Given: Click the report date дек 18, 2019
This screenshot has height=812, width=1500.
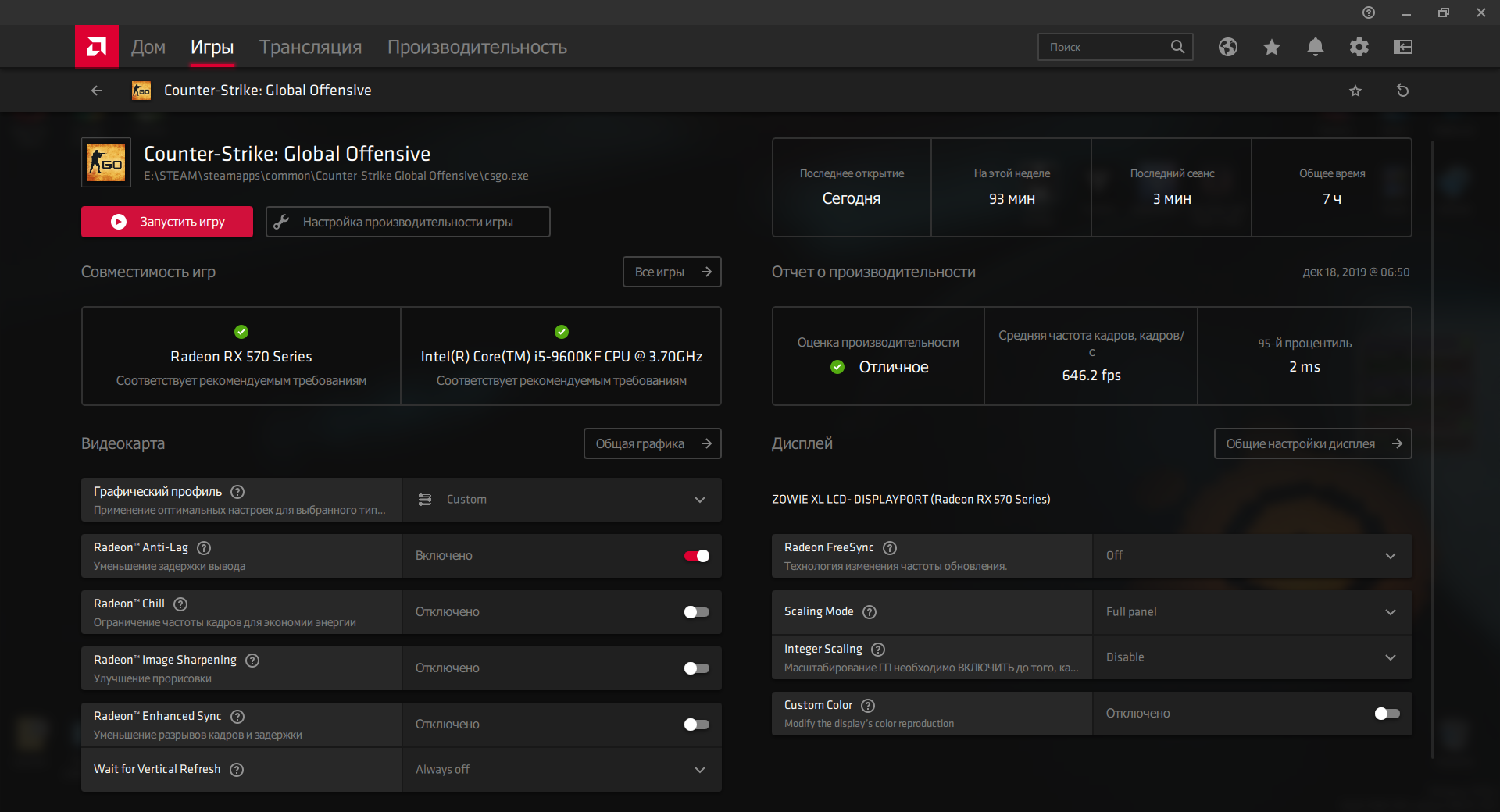Looking at the screenshot, I should point(1356,272).
